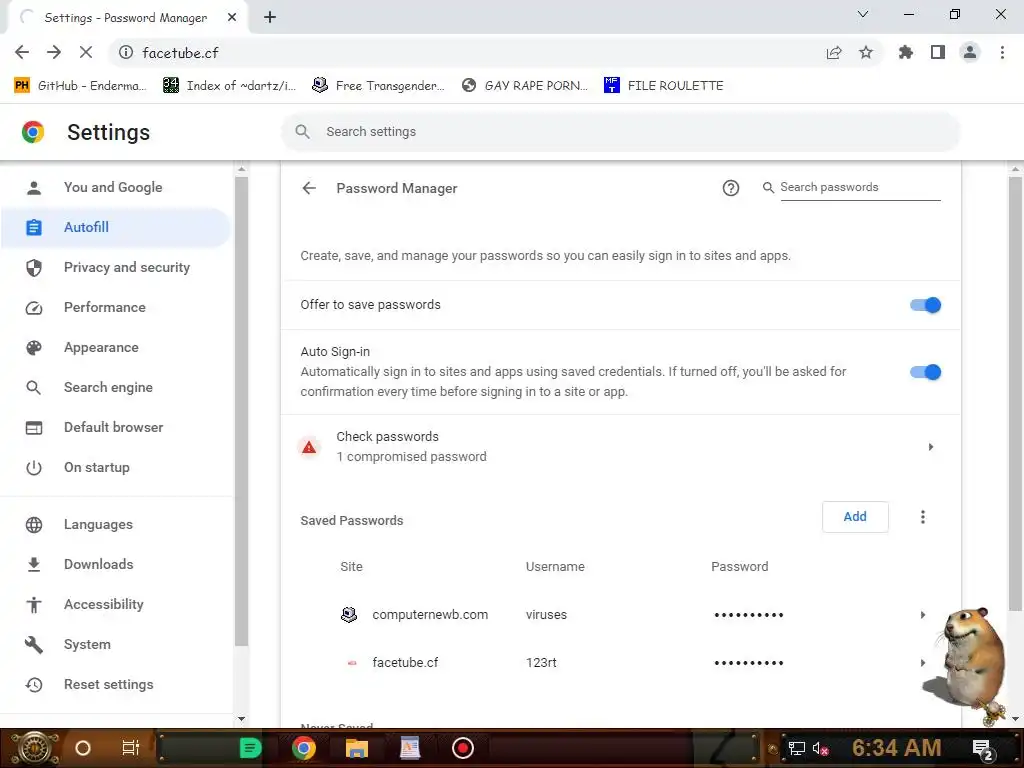The height and width of the screenshot is (768, 1024).
Task: Expand the computernewb.com password entry
Action: (923, 615)
